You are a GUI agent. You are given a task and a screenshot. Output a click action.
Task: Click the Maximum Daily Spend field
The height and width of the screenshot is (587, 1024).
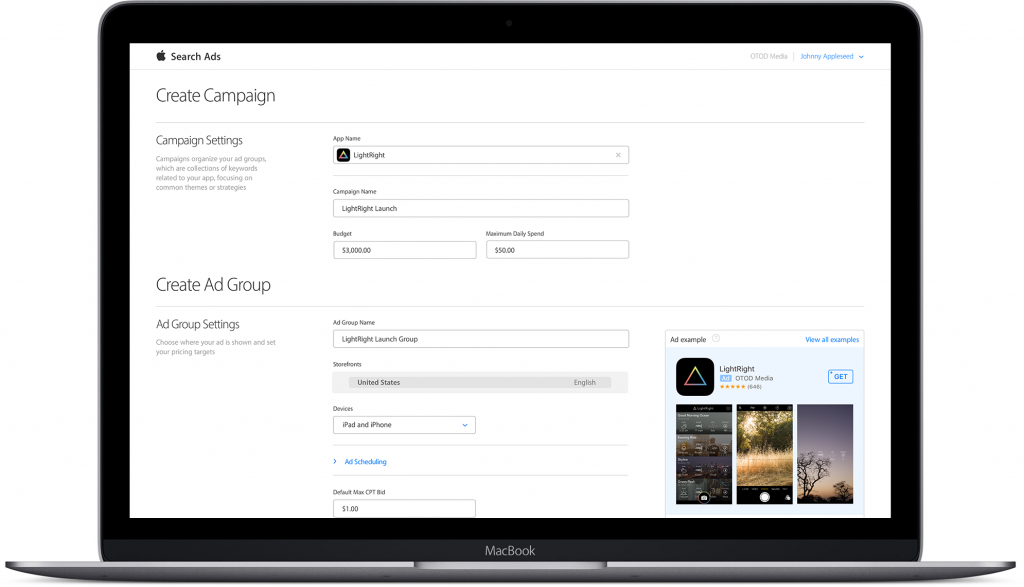point(557,250)
